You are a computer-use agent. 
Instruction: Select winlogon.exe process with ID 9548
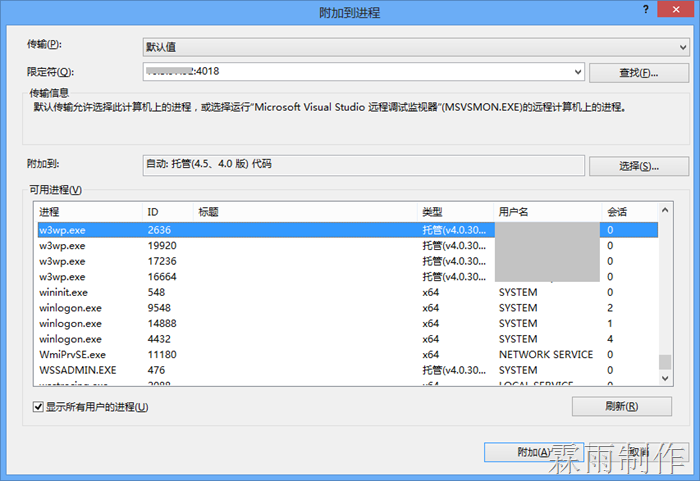click(348, 308)
